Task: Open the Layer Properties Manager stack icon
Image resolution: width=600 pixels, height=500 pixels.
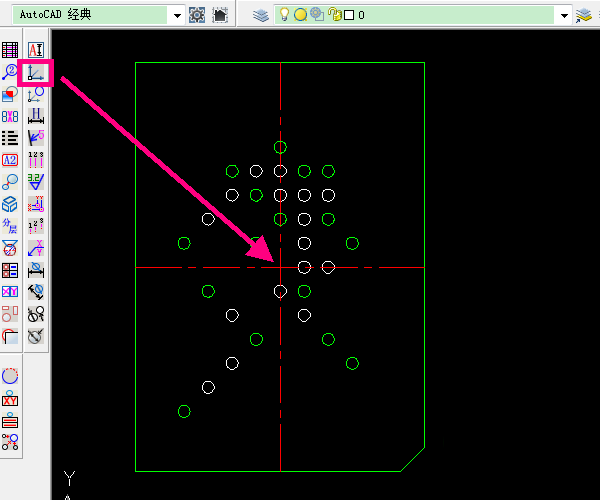Action: pyautogui.click(x=261, y=15)
